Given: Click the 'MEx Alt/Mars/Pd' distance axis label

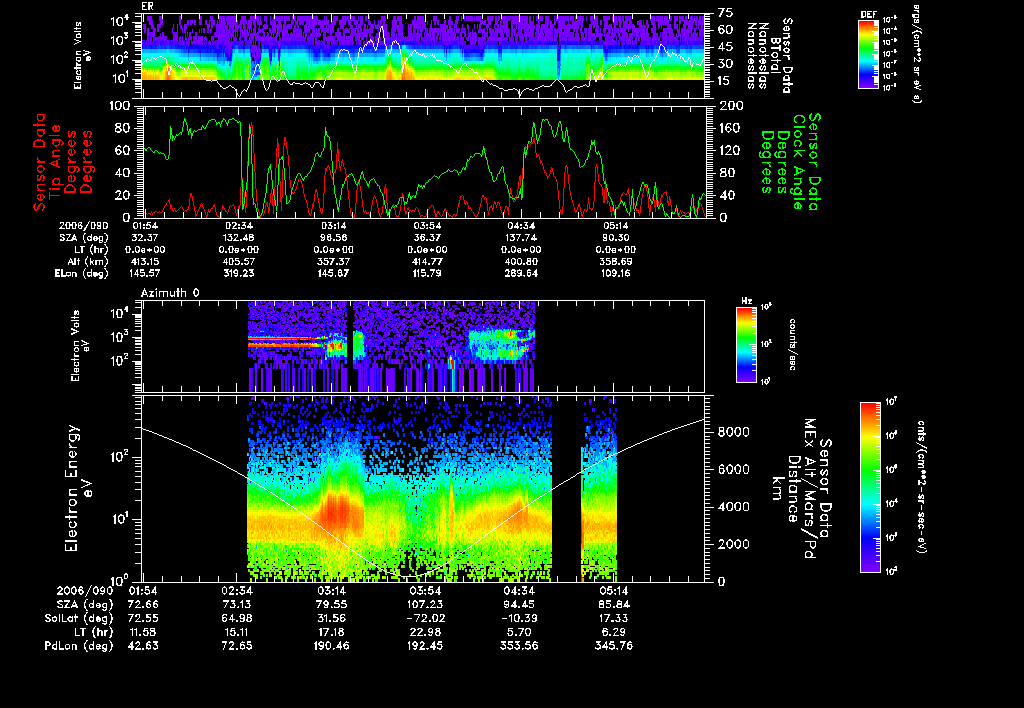Looking at the screenshot, I should pos(809,489).
